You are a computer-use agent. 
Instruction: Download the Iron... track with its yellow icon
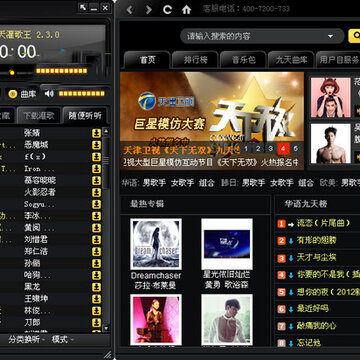pyautogui.click(x=96, y=169)
